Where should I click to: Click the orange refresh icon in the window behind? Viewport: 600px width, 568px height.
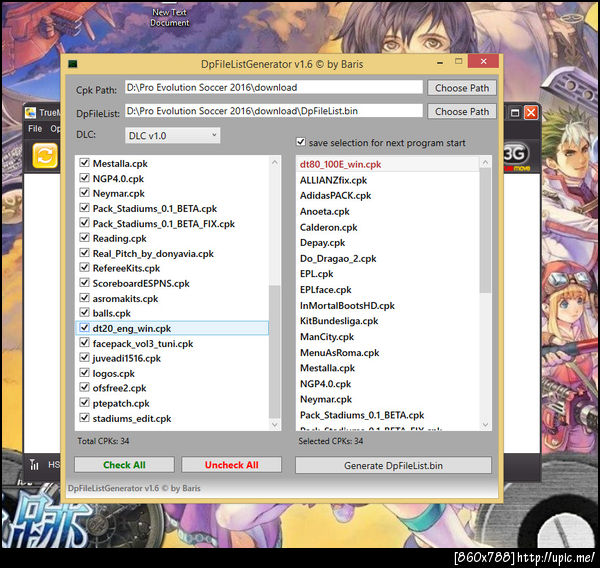pos(45,156)
